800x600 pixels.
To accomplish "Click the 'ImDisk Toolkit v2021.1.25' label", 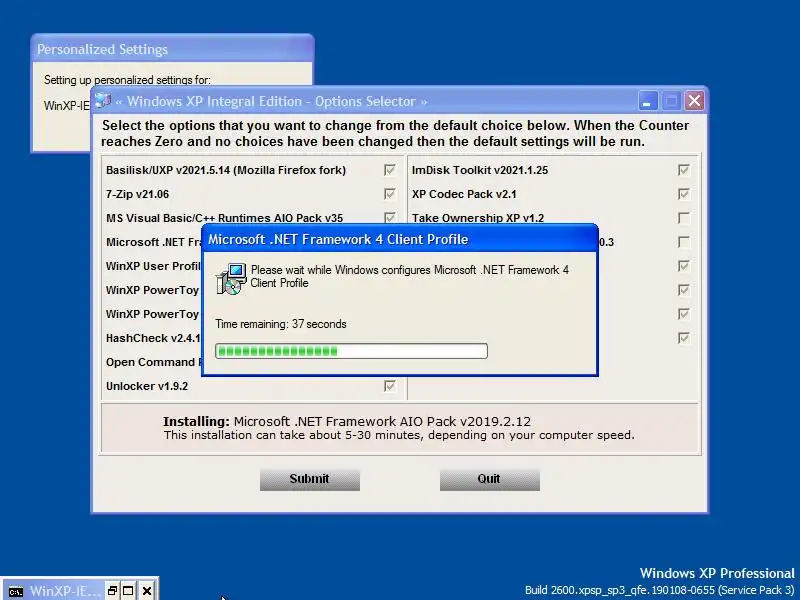I will pyautogui.click(x=480, y=170).
